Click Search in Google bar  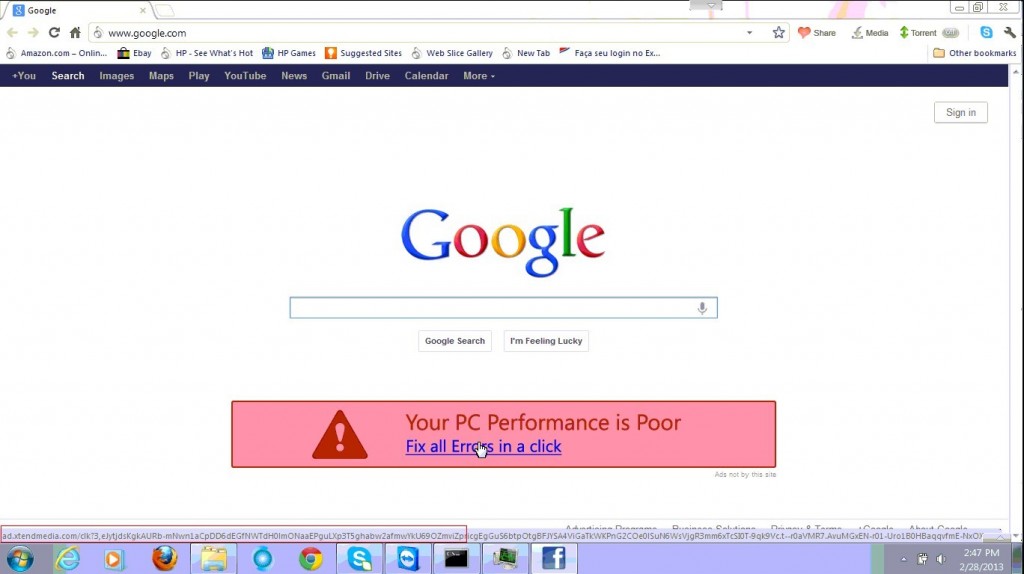click(x=68, y=76)
